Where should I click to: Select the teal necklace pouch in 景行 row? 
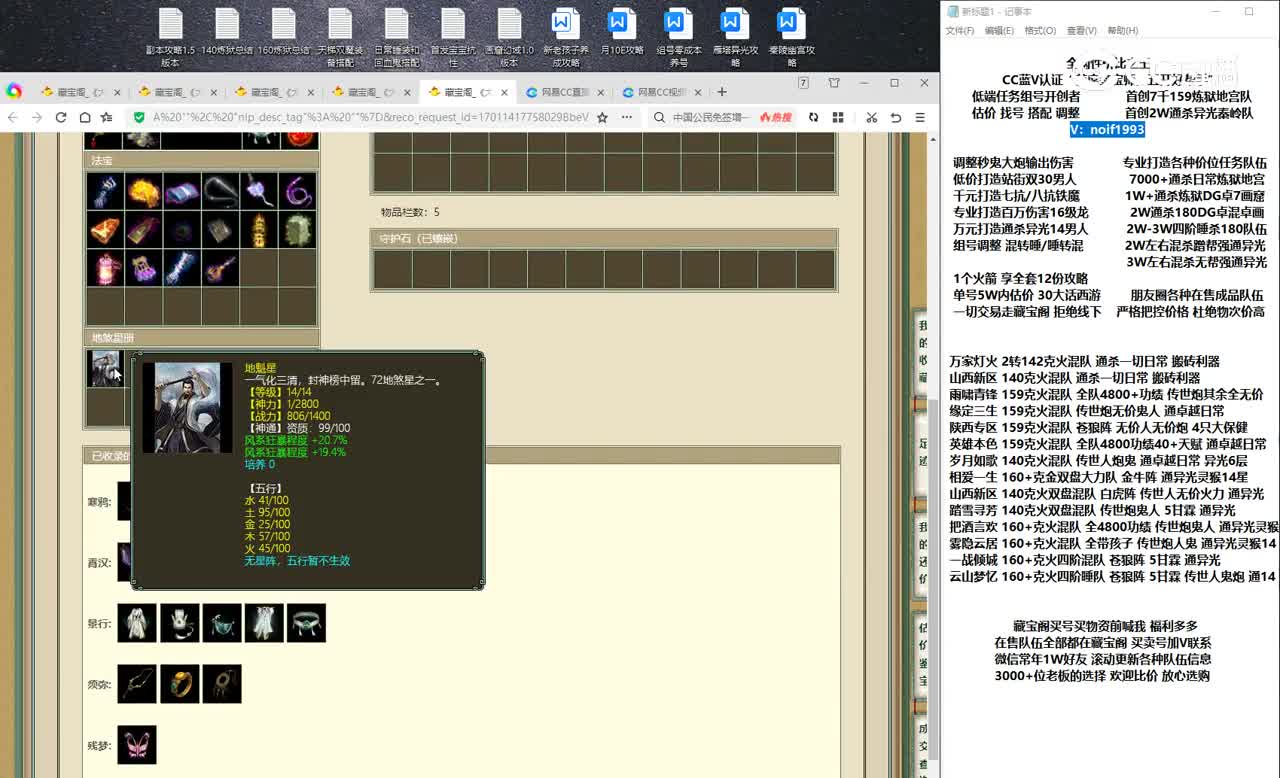tap(222, 623)
